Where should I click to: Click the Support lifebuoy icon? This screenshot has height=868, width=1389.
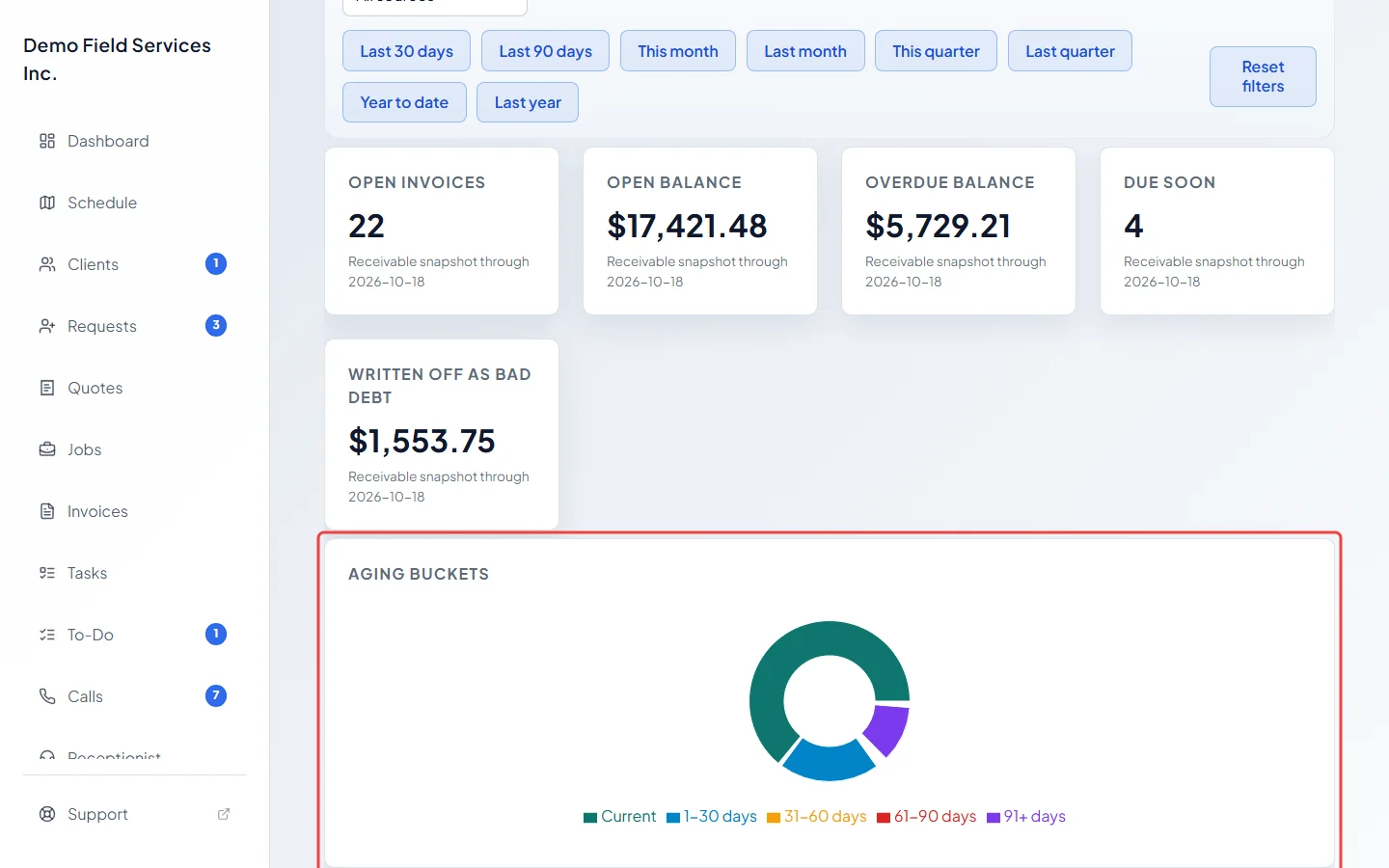(x=47, y=814)
